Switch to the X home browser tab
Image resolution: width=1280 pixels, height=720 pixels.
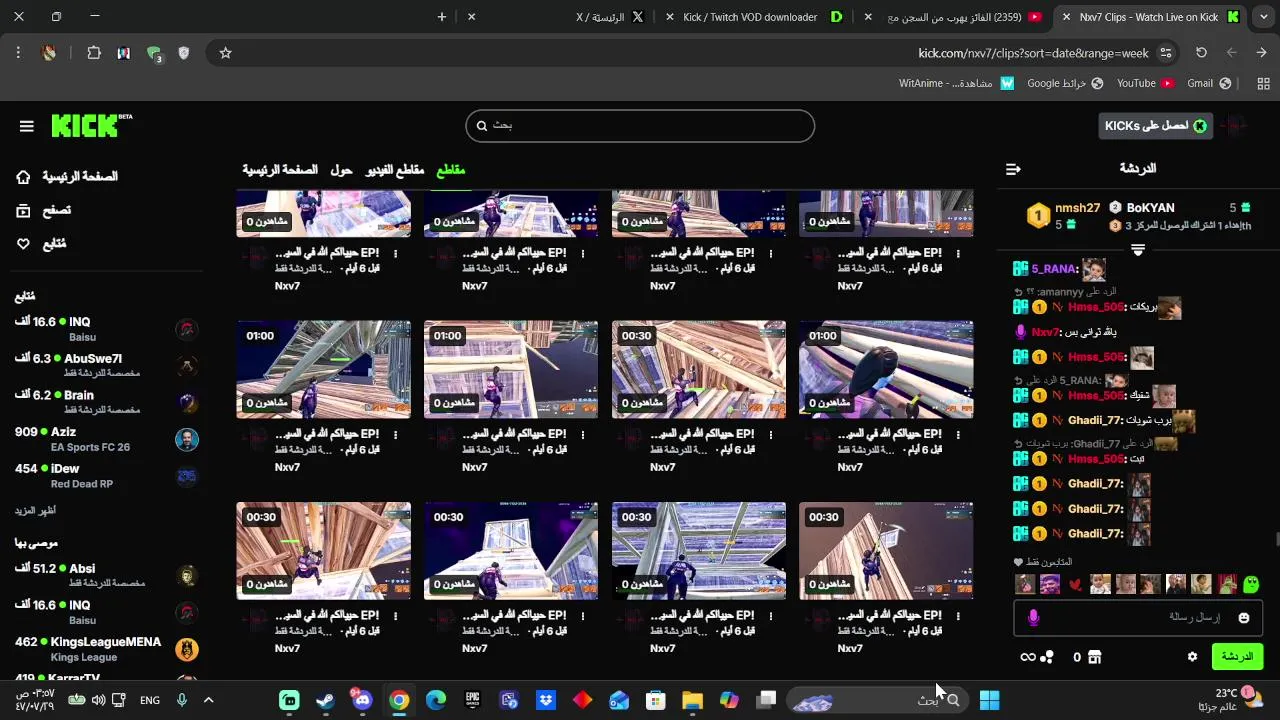[610, 17]
